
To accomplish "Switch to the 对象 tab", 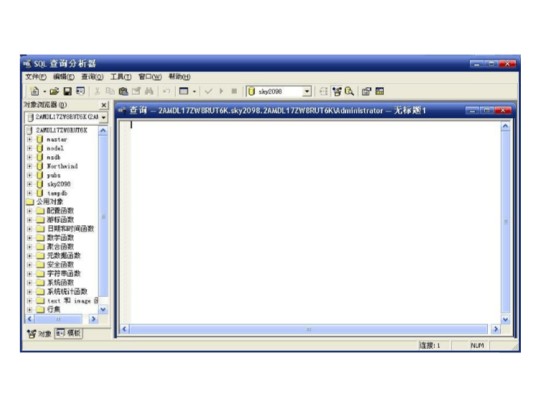I will pos(39,334).
